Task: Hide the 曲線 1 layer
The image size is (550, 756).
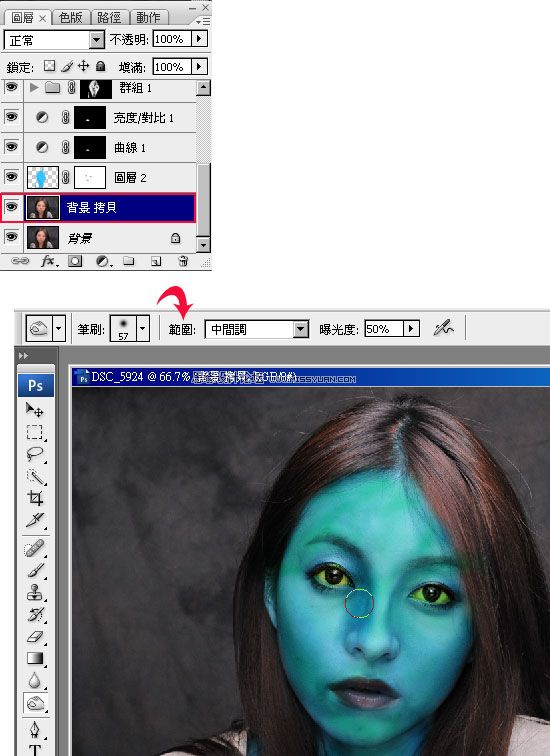Action: pos(12,147)
